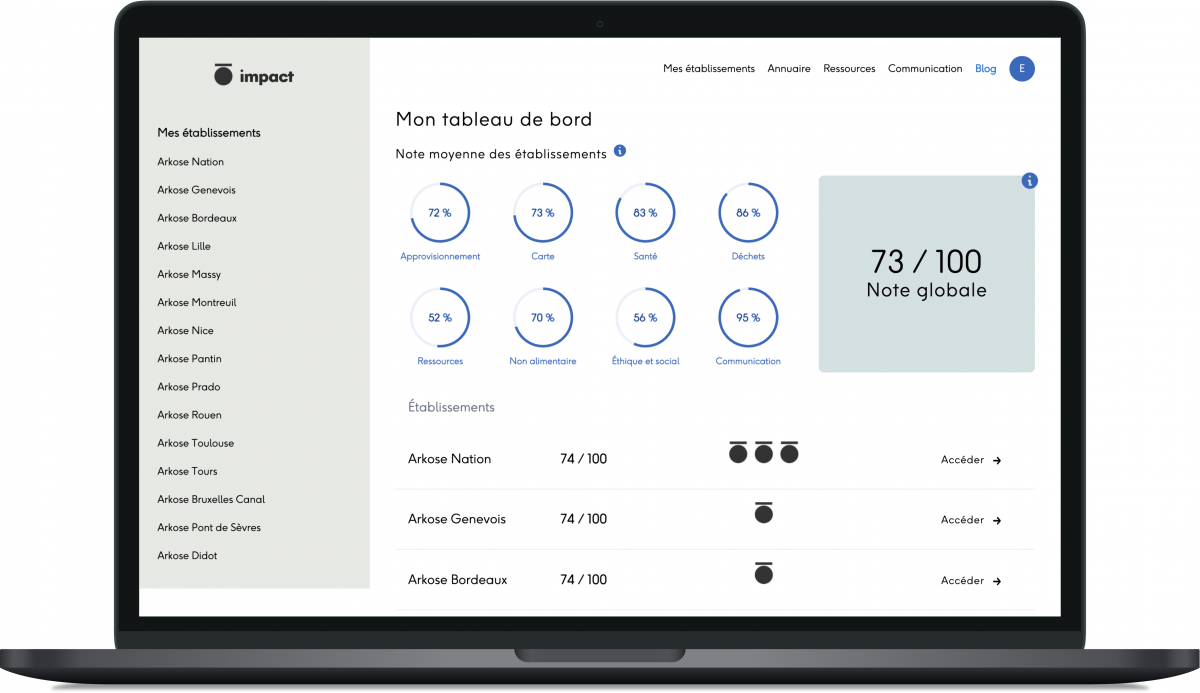This screenshot has width=1200, height=693.
Task: Open the Annuaire menu item
Action: pyautogui.click(x=789, y=69)
